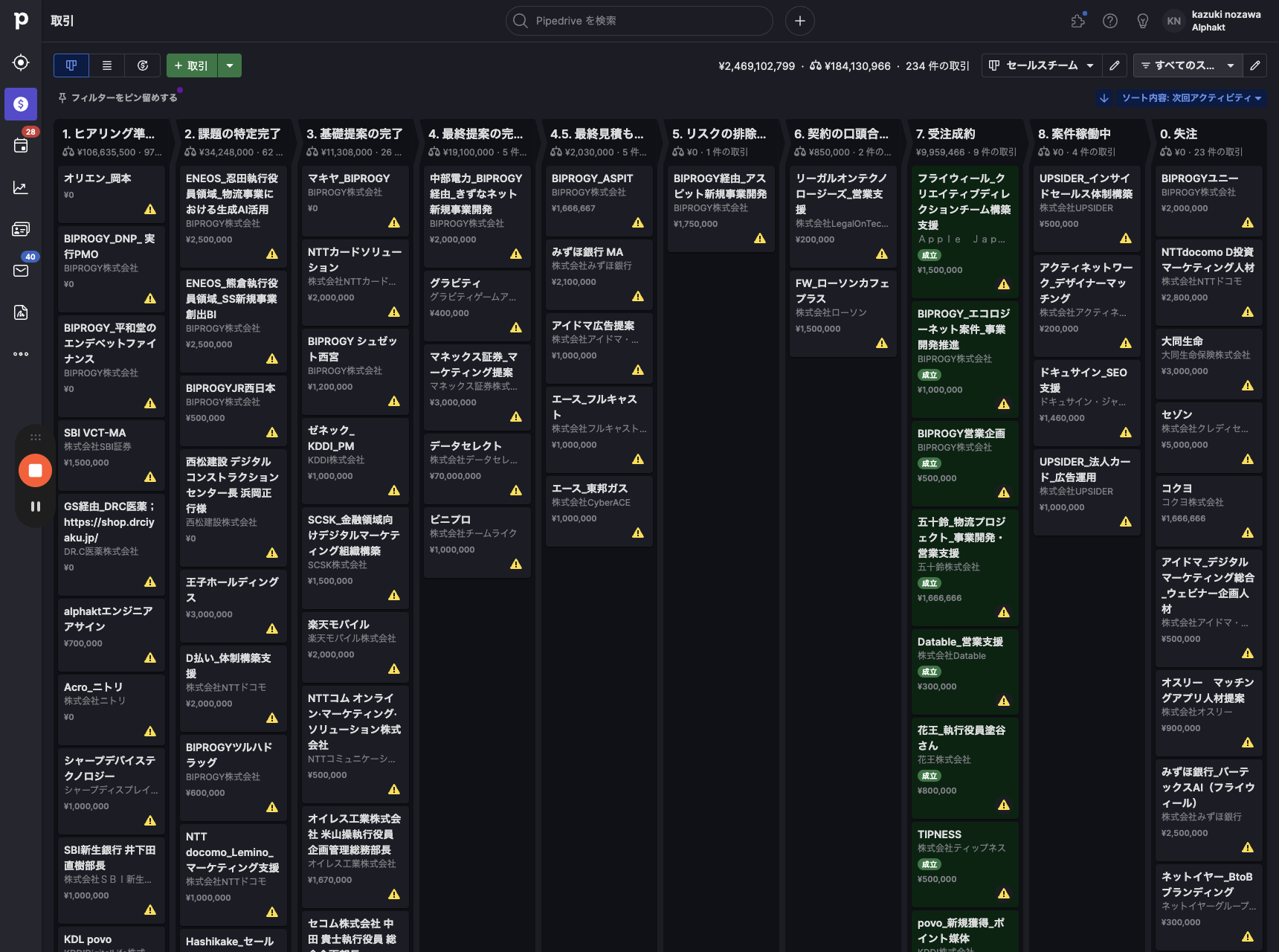Click the edit pipeline pencil icon
The width and height of the screenshot is (1279, 952).
[1114, 65]
